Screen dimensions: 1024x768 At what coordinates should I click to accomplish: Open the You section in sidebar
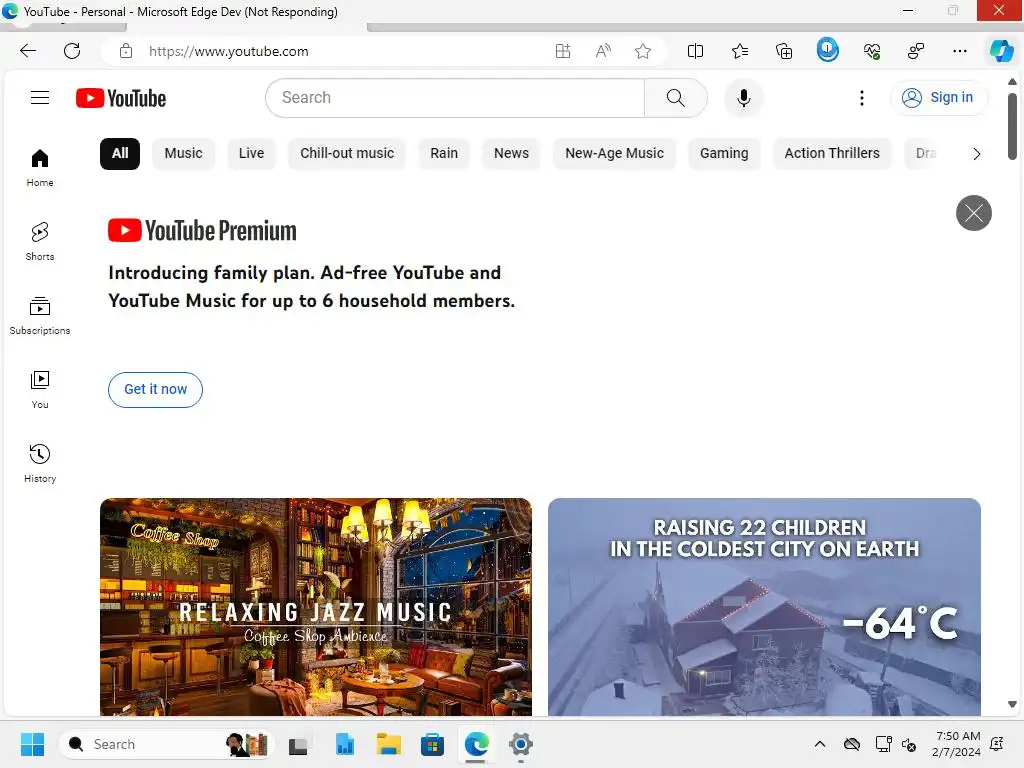[x=40, y=390]
